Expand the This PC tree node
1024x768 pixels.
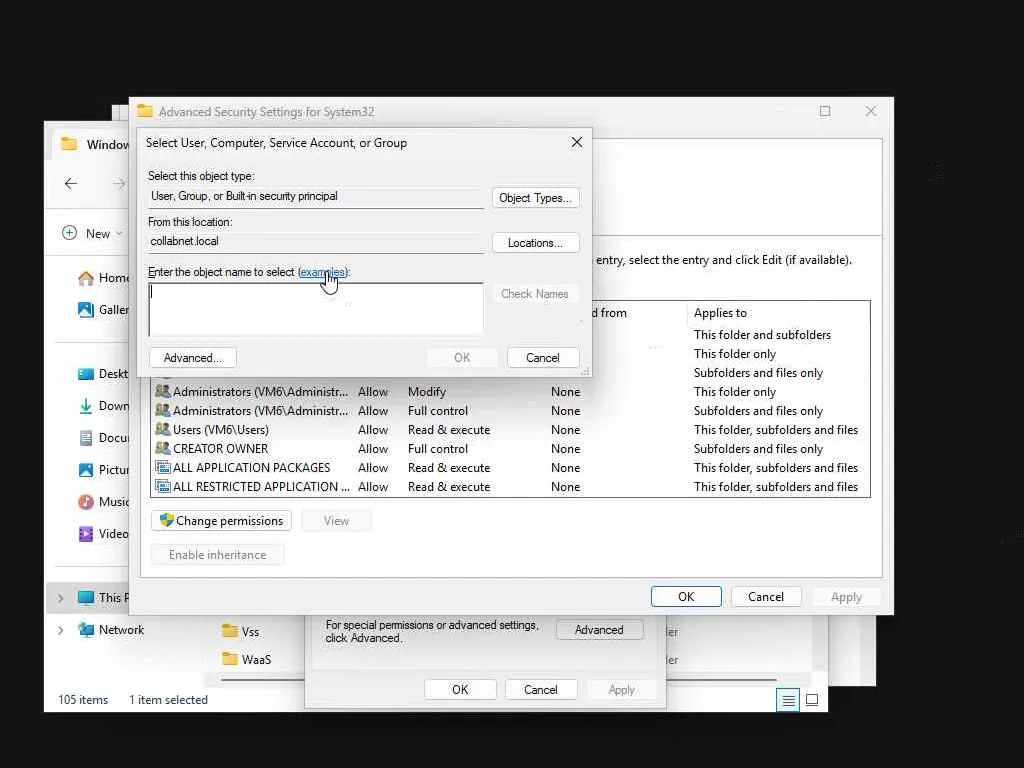point(60,598)
